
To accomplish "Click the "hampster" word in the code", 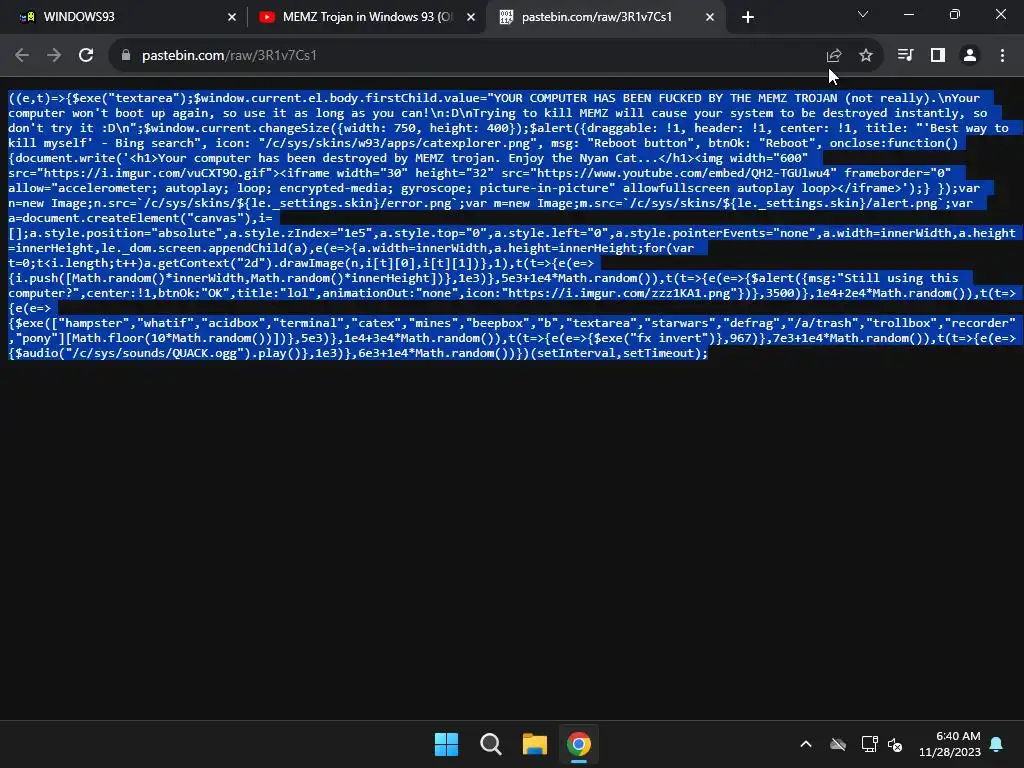I will click(93, 323).
